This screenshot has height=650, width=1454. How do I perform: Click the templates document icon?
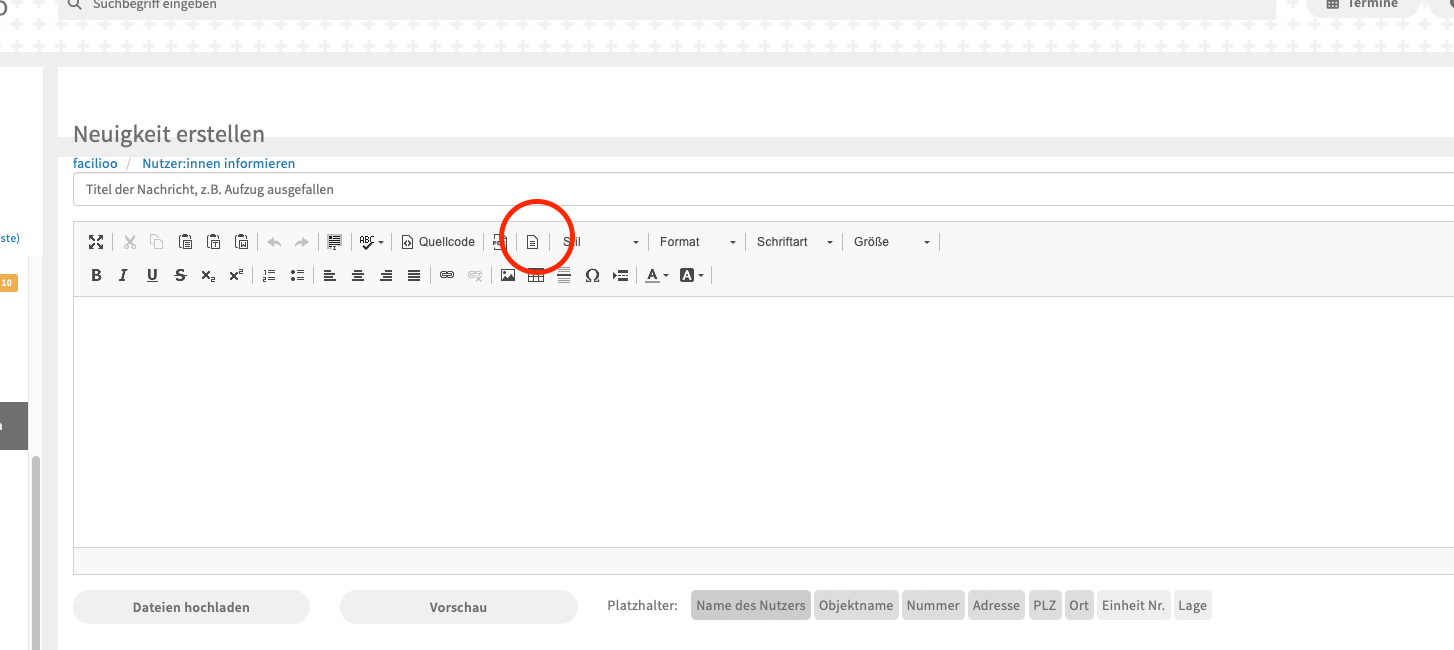tap(533, 242)
